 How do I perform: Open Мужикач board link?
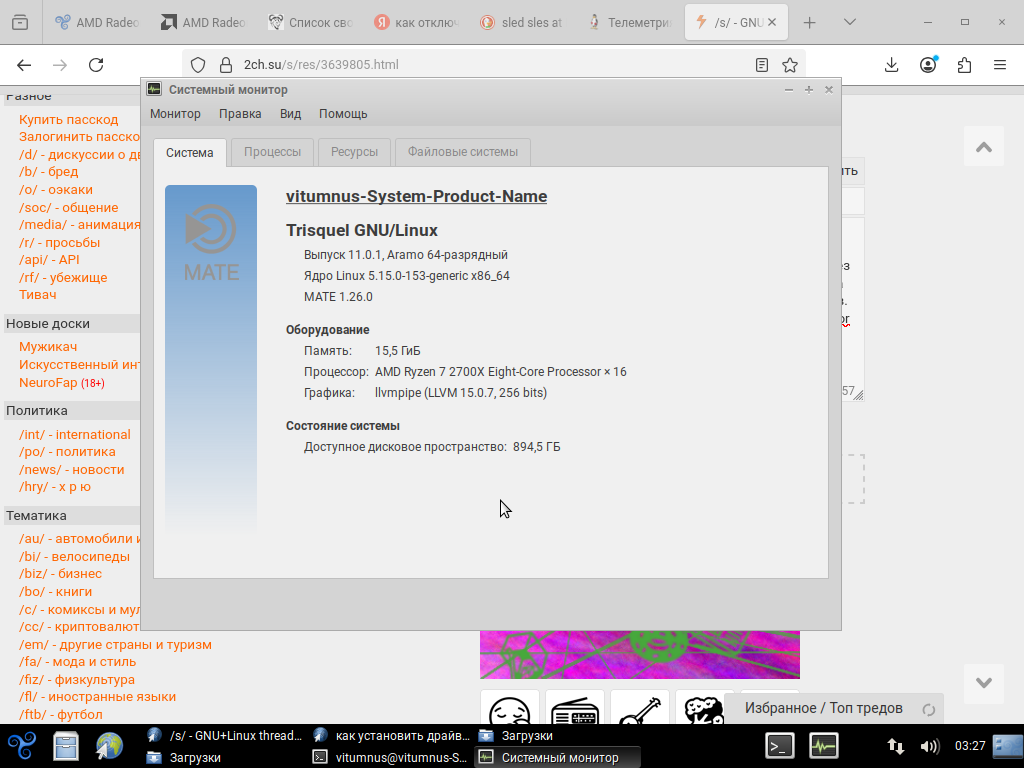click(x=48, y=347)
